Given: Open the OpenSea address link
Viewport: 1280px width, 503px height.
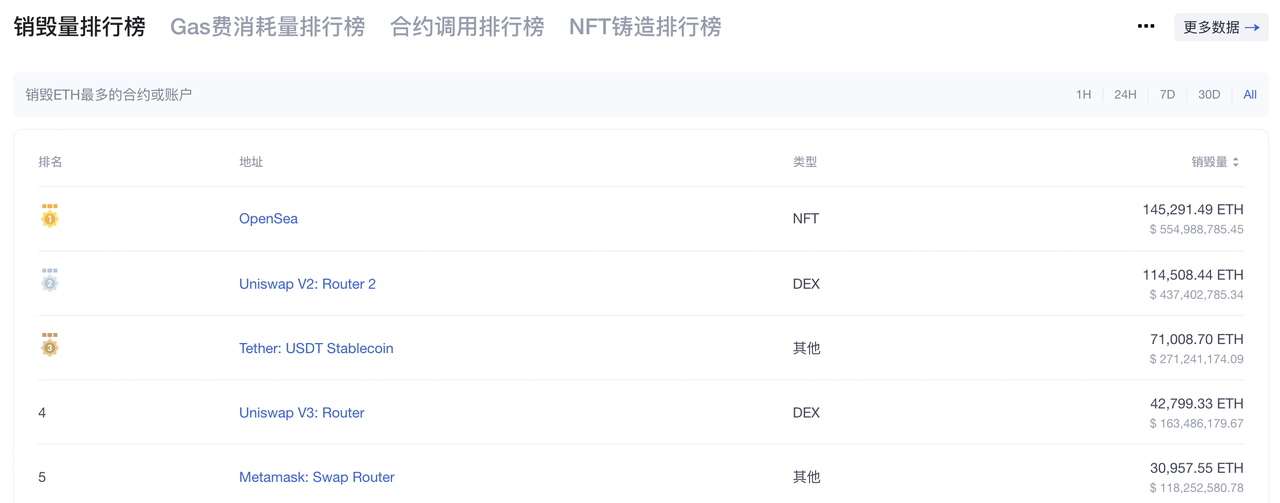Looking at the screenshot, I should click(268, 219).
